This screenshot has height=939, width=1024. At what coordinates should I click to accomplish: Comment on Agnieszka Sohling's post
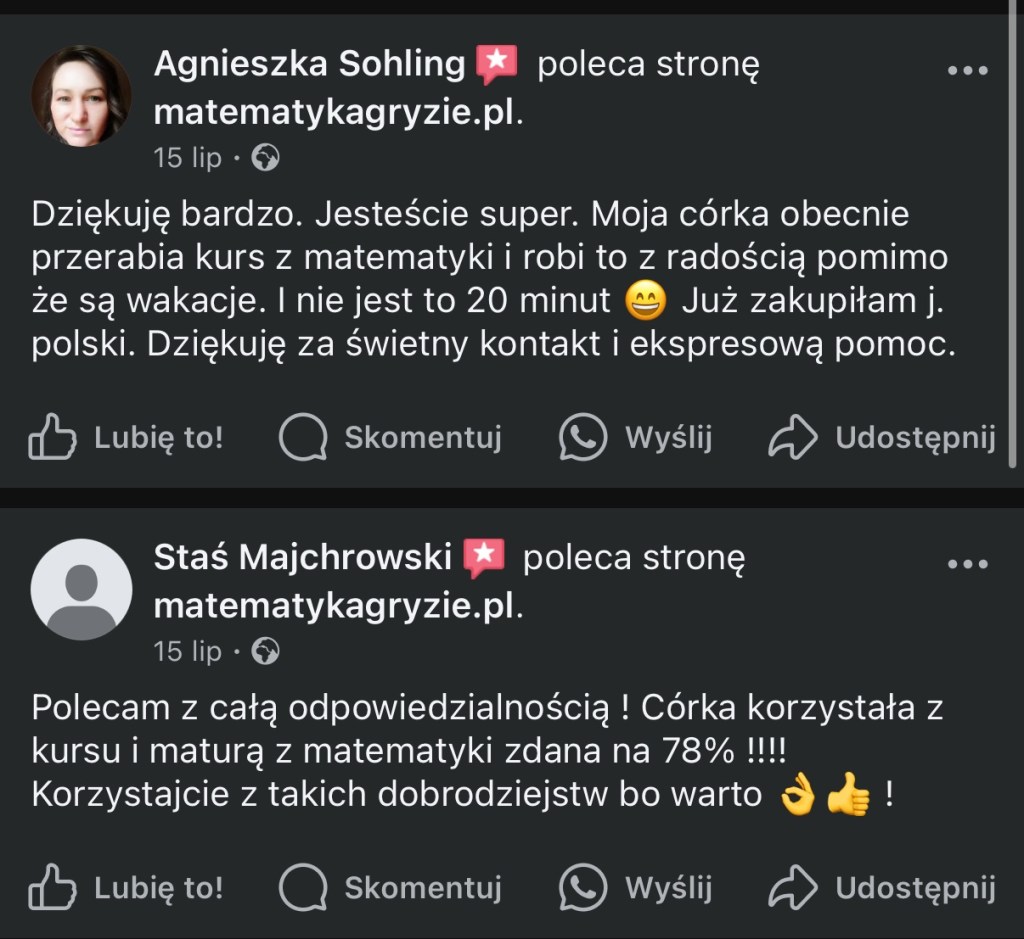[x=390, y=438]
